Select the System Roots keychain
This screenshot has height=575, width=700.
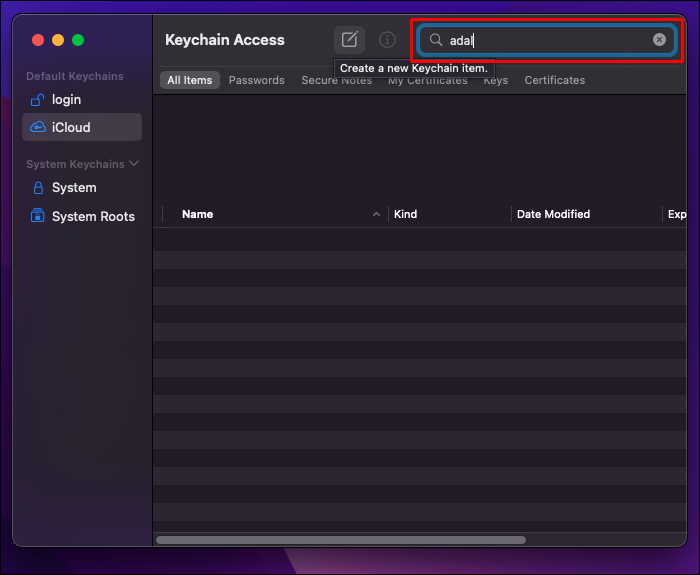pyautogui.click(x=82, y=217)
